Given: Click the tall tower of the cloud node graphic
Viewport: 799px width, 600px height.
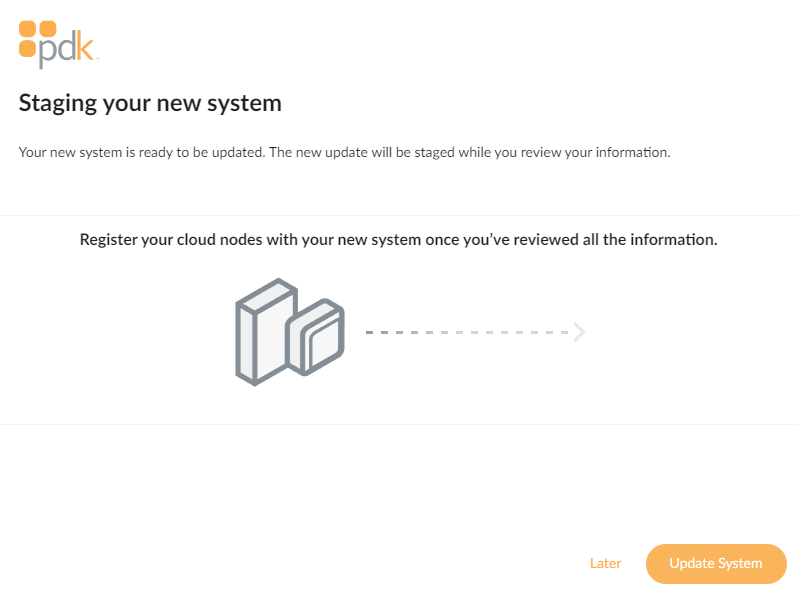Looking at the screenshot, I should click(264, 334).
